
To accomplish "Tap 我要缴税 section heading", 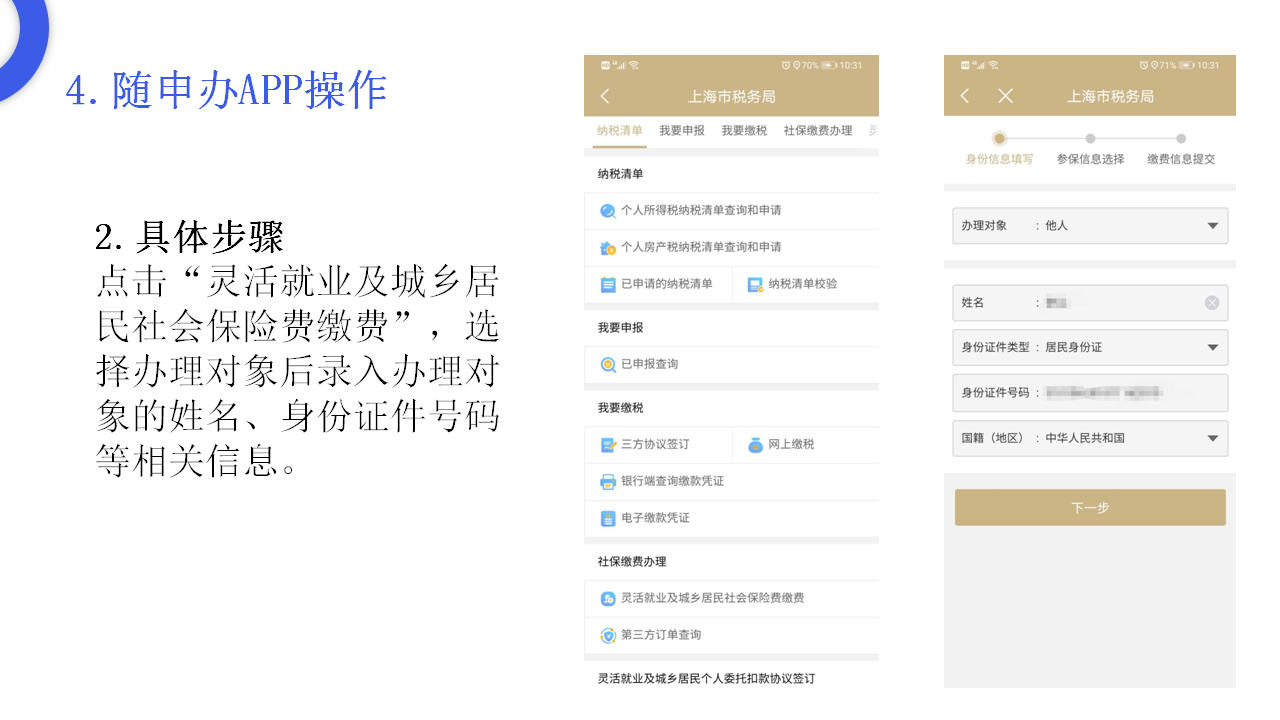I will point(621,408).
